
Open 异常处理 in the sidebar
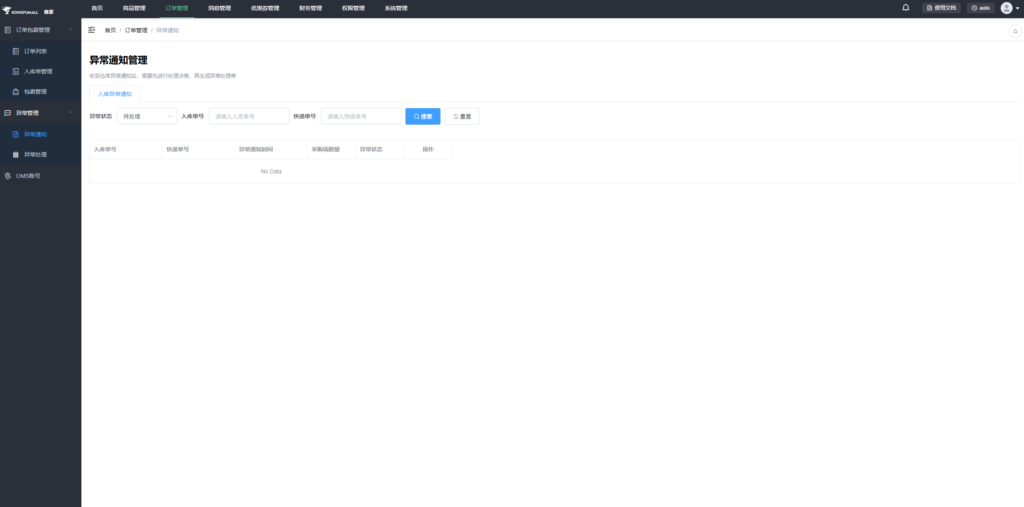click(x=36, y=155)
